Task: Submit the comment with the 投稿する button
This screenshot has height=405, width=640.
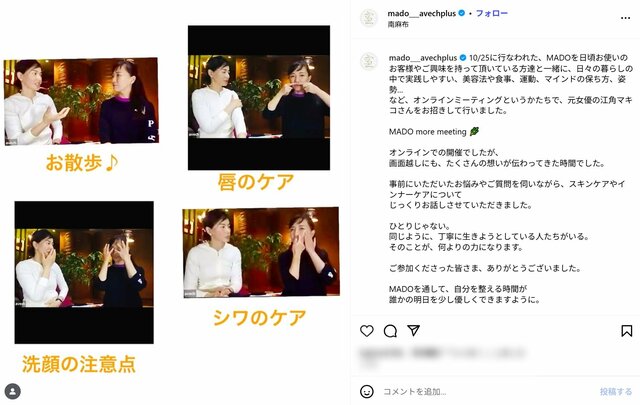Action: click(616, 392)
